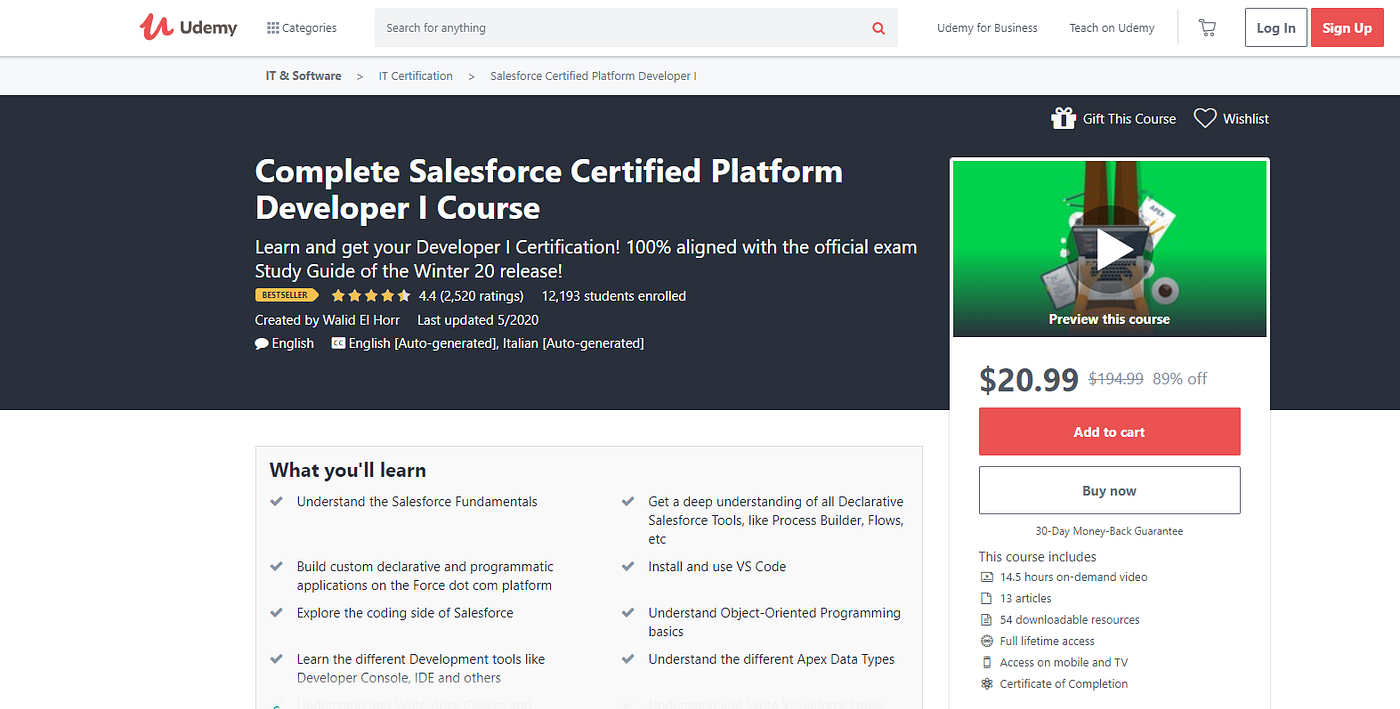Open the Categories grid menu
The width and height of the screenshot is (1400, 709).
[x=302, y=28]
